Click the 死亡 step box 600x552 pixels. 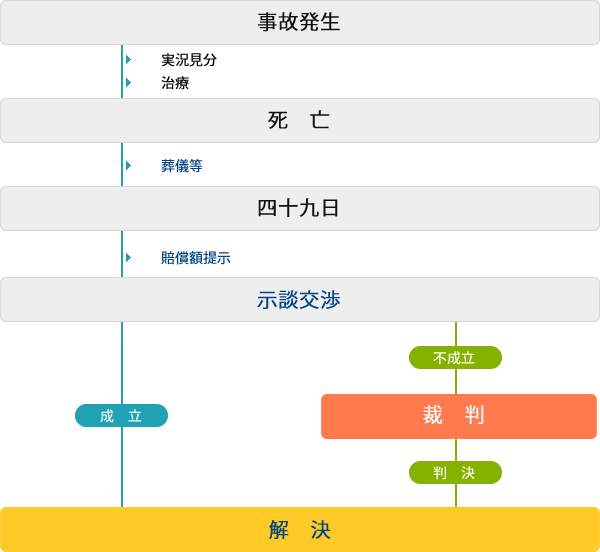click(300, 121)
